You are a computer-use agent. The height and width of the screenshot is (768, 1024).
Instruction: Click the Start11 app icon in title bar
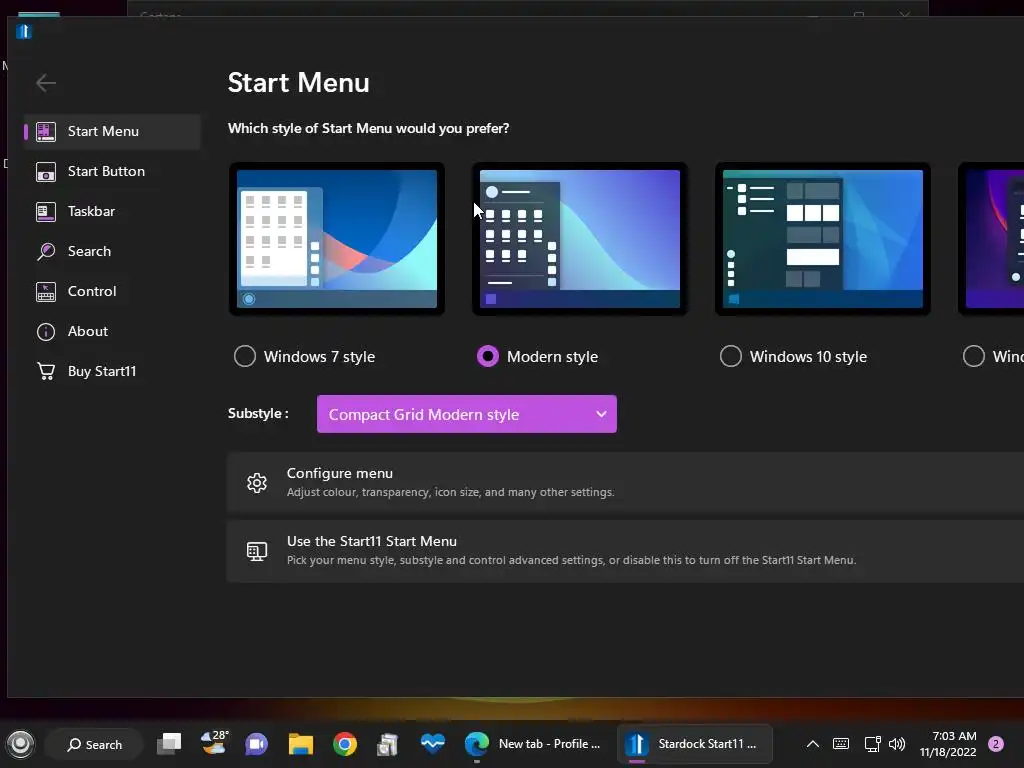tap(24, 32)
